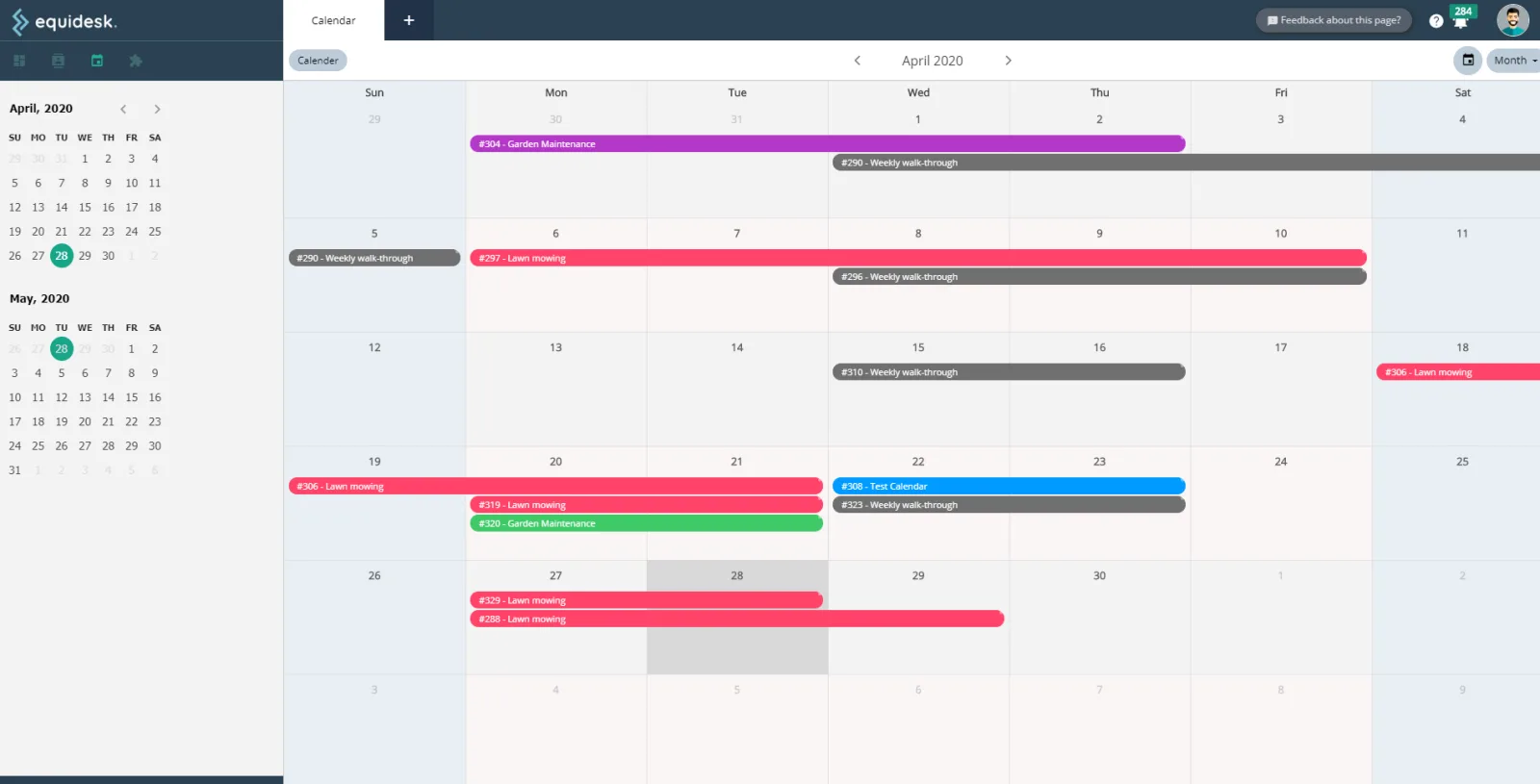Viewport: 1540px width, 784px height.
Task: Open #290 - Weekly walk-through on Sunday 5
Action: coord(374,258)
